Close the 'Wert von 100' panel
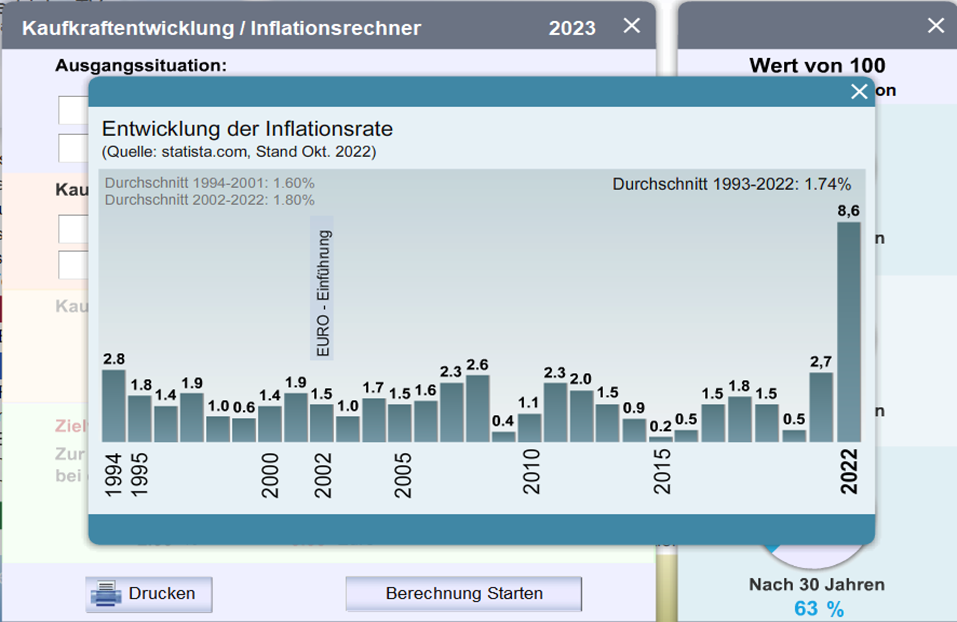Screen dimensions: 957x622 [x=935, y=26]
